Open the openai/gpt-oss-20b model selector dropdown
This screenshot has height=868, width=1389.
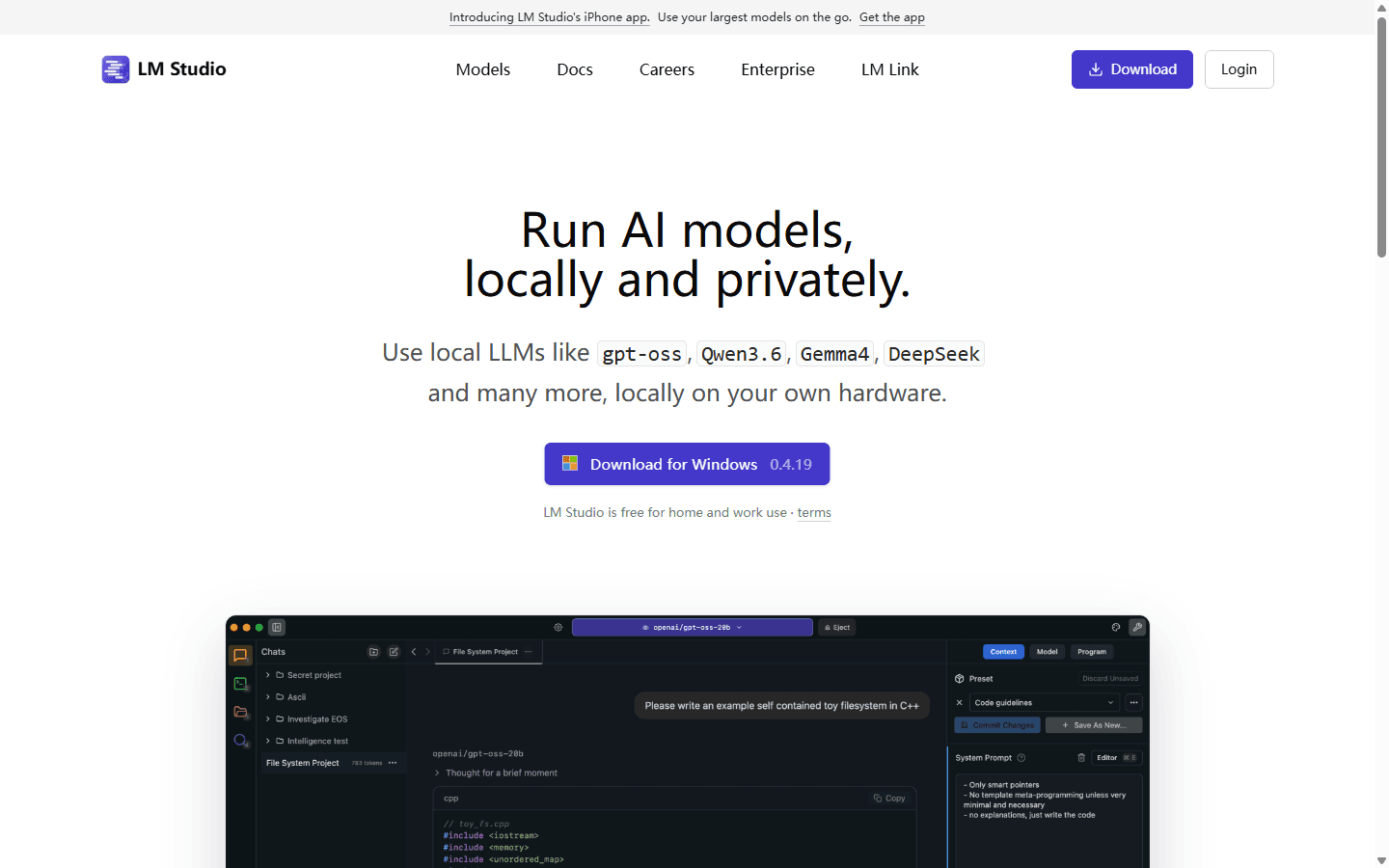pos(693,627)
